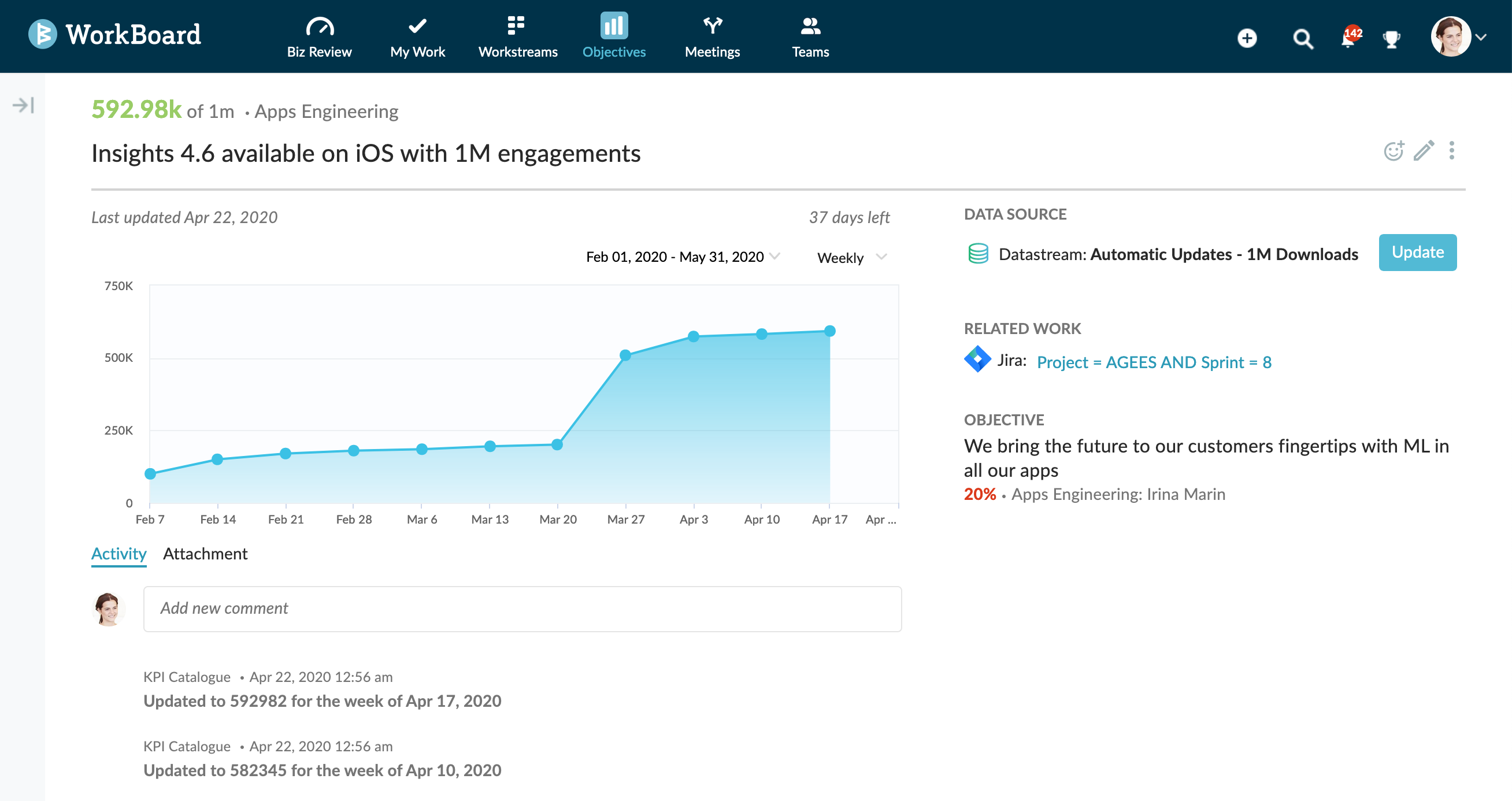Open the Meetings icon
Viewport: 1512px width, 801px height.
(x=713, y=25)
